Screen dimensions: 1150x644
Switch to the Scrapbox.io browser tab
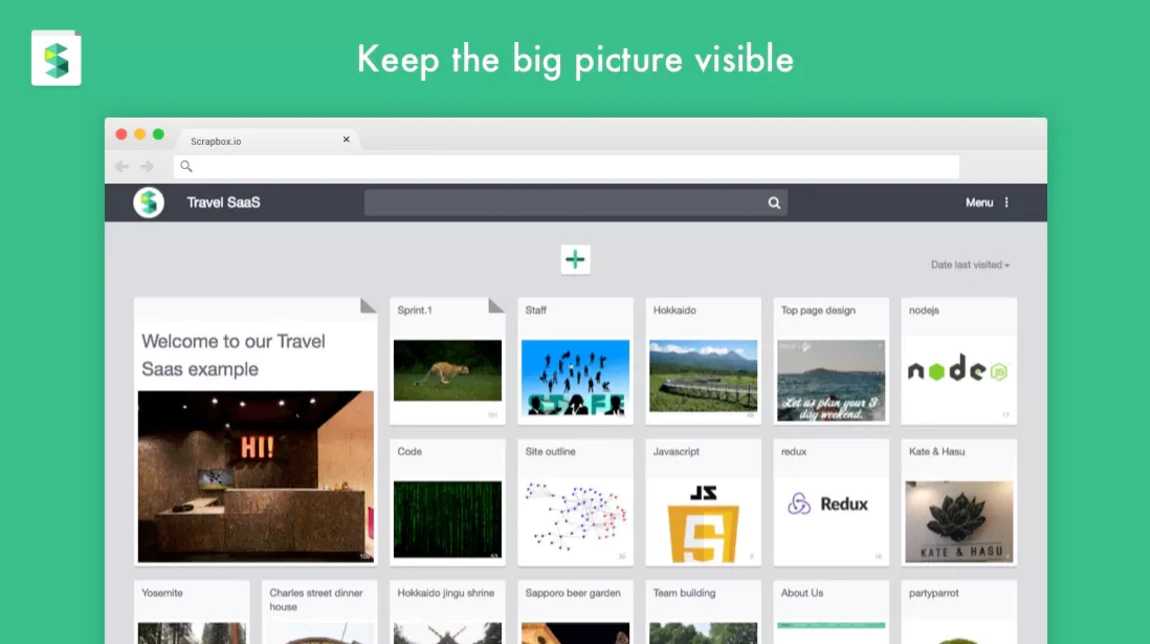coord(213,141)
